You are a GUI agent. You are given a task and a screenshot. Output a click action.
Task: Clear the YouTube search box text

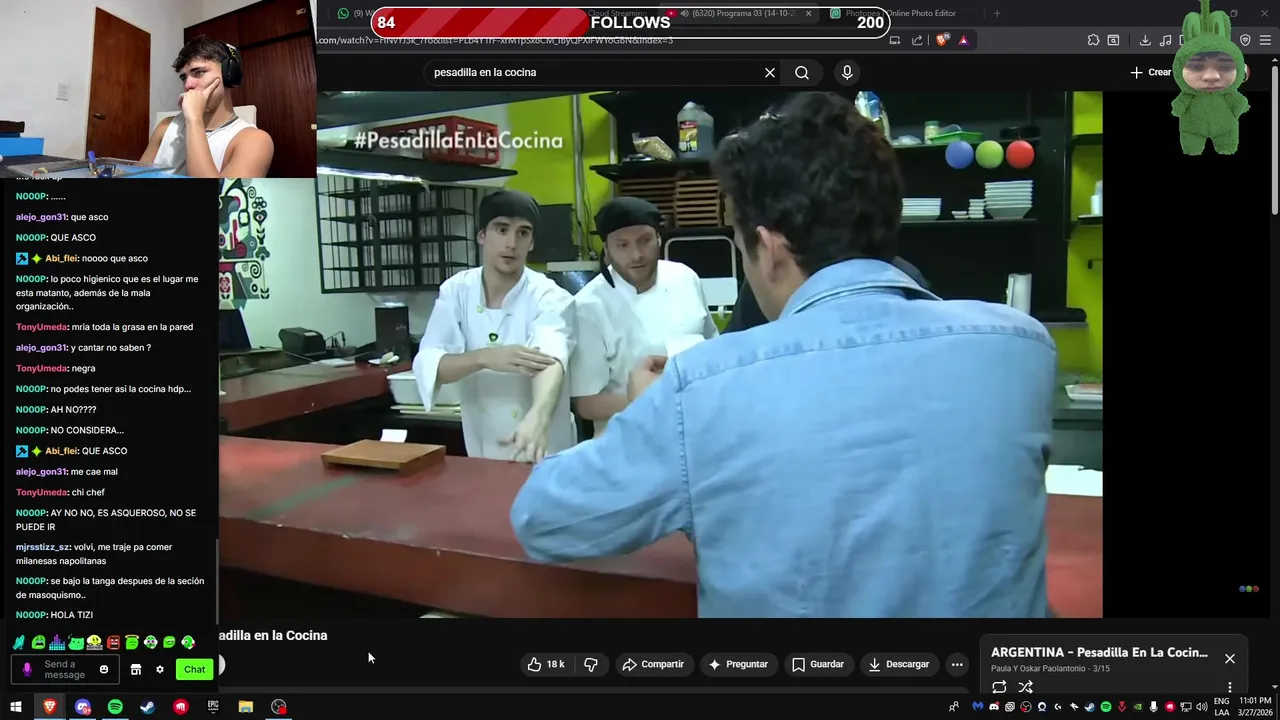click(x=770, y=72)
